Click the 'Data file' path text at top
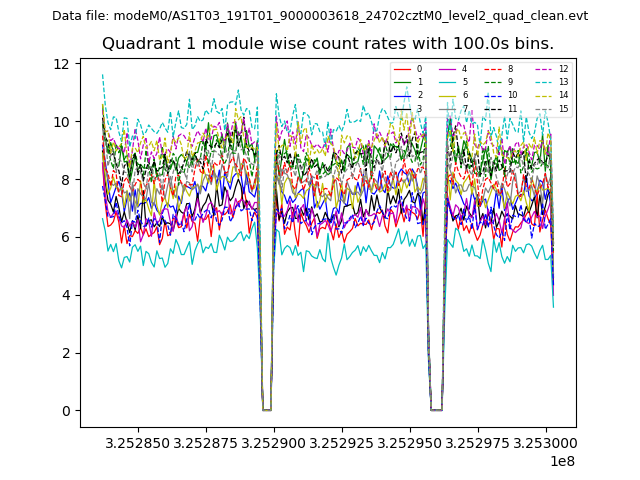Image resolution: width=640 pixels, height=480 pixels. click(x=320, y=16)
